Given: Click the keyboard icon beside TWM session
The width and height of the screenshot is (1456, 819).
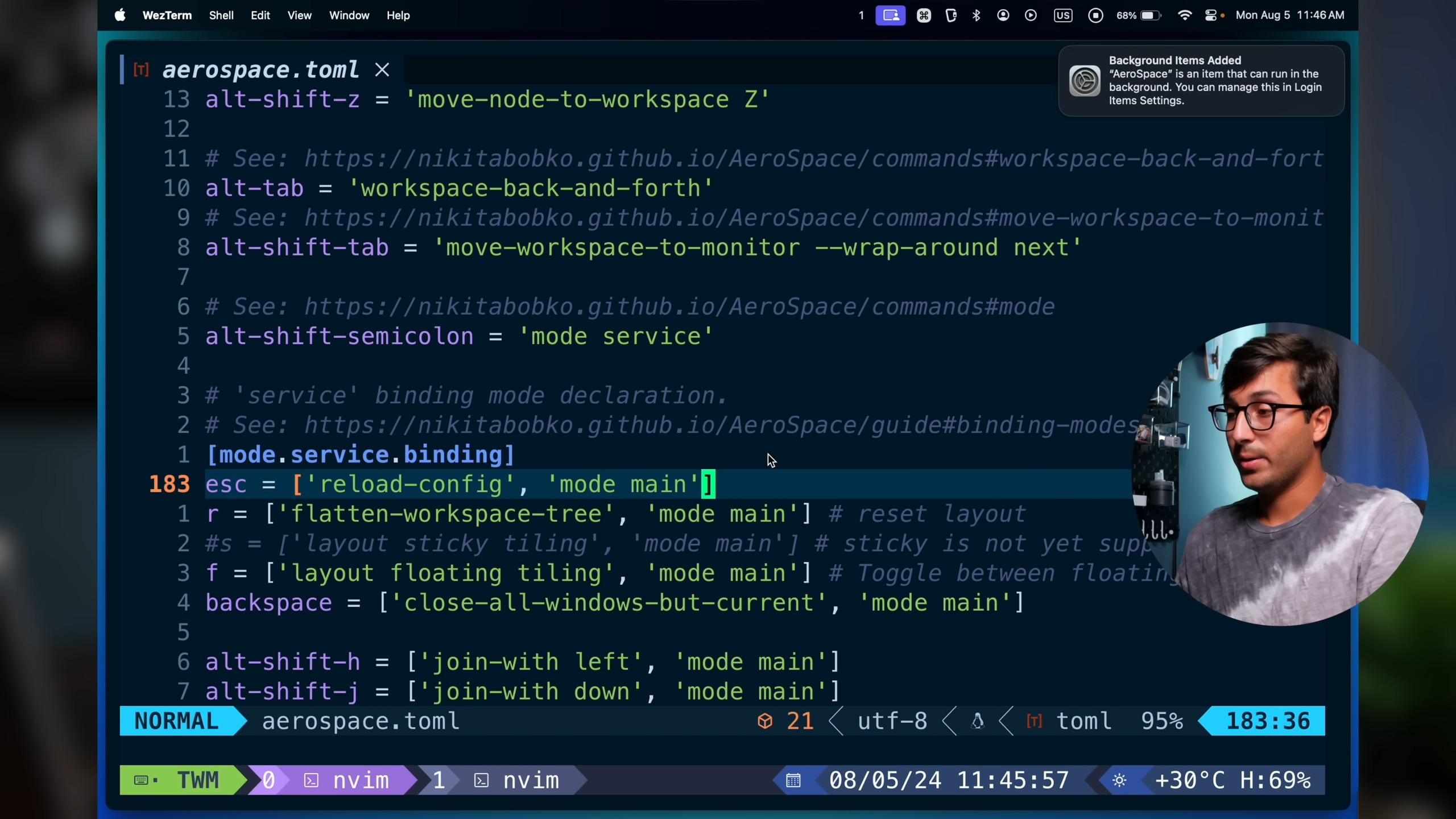Looking at the screenshot, I should pos(142,780).
